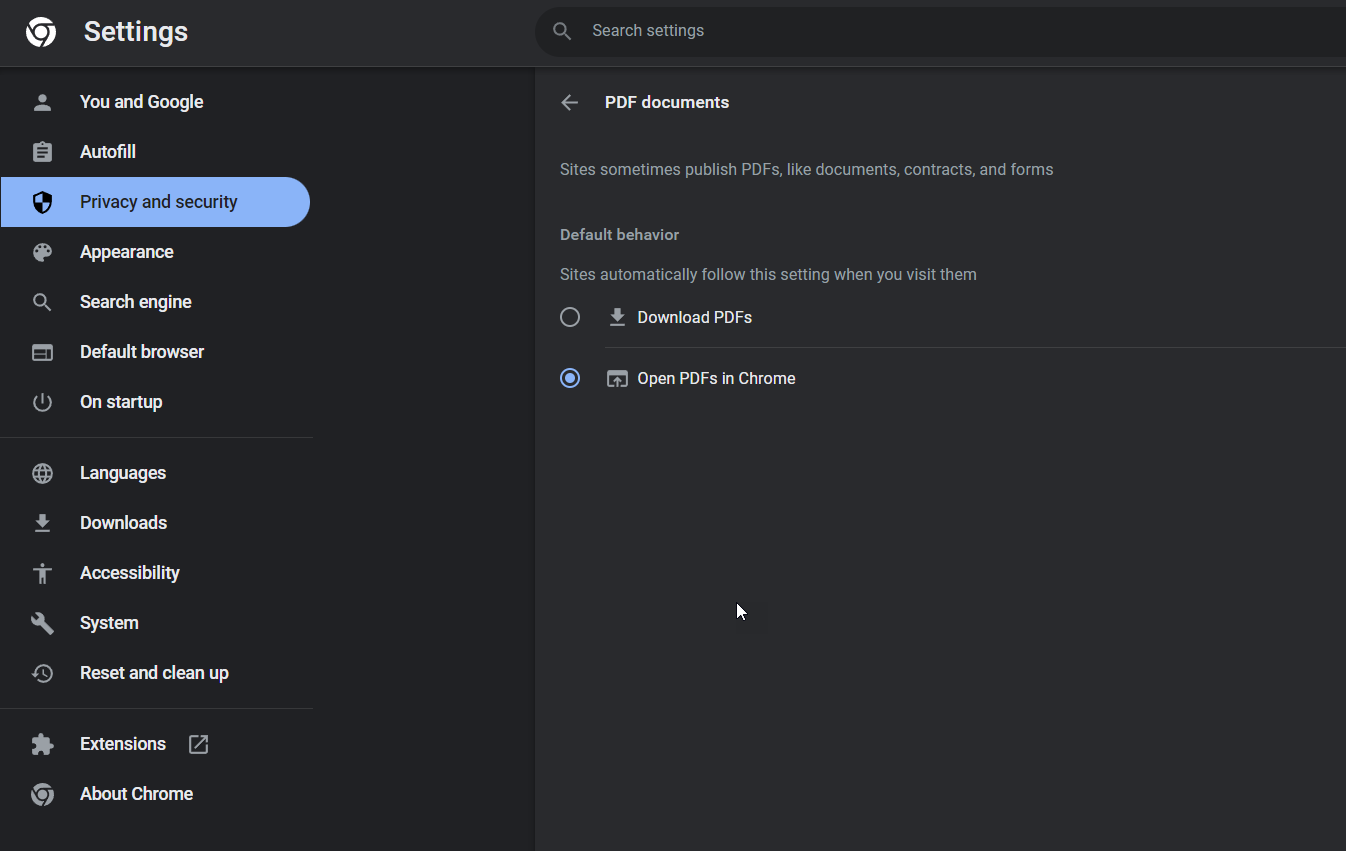Go to Reset and clean up

[156, 673]
